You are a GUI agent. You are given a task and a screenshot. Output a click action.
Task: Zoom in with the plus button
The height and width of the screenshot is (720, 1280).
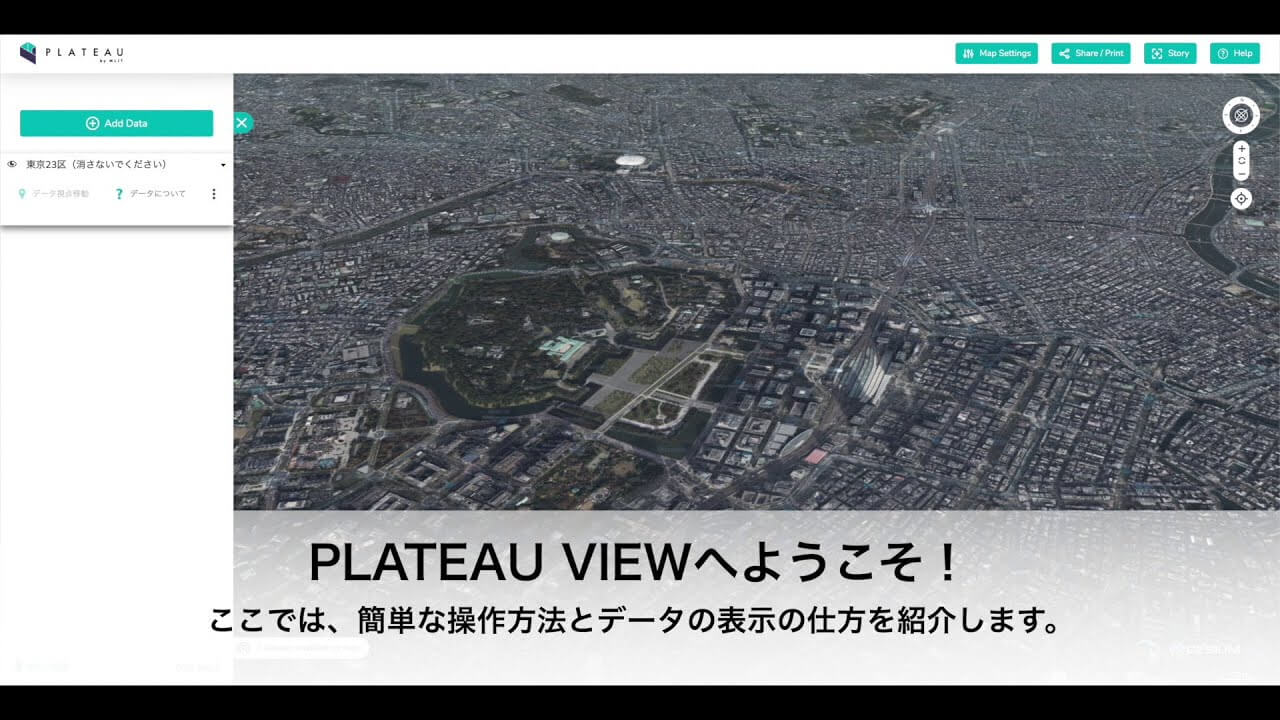click(x=1241, y=148)
